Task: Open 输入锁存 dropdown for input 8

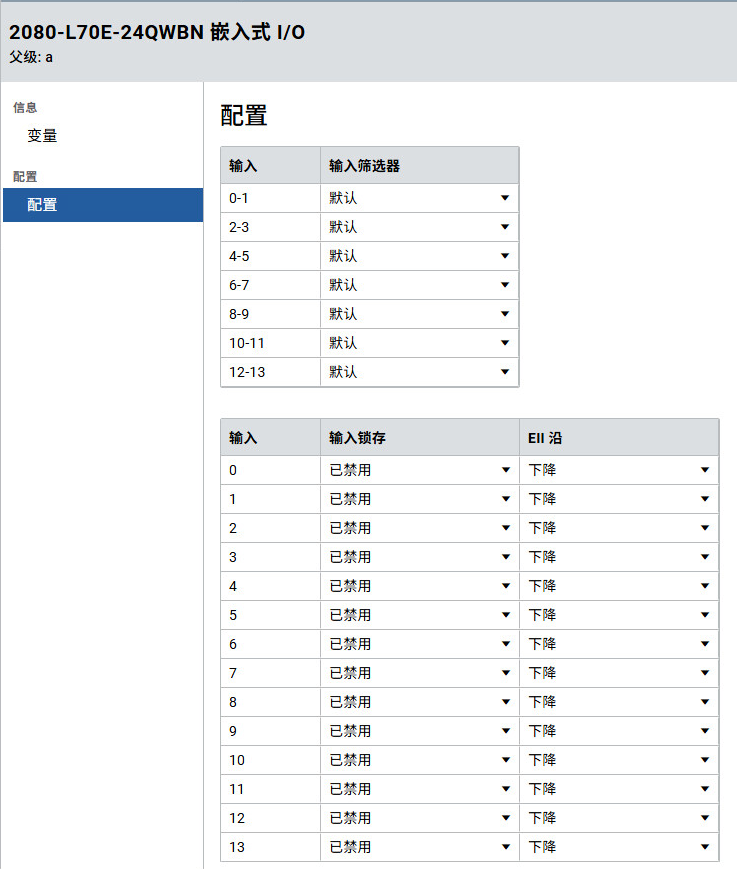Action: pyautogui.click(x=420, y=702)
